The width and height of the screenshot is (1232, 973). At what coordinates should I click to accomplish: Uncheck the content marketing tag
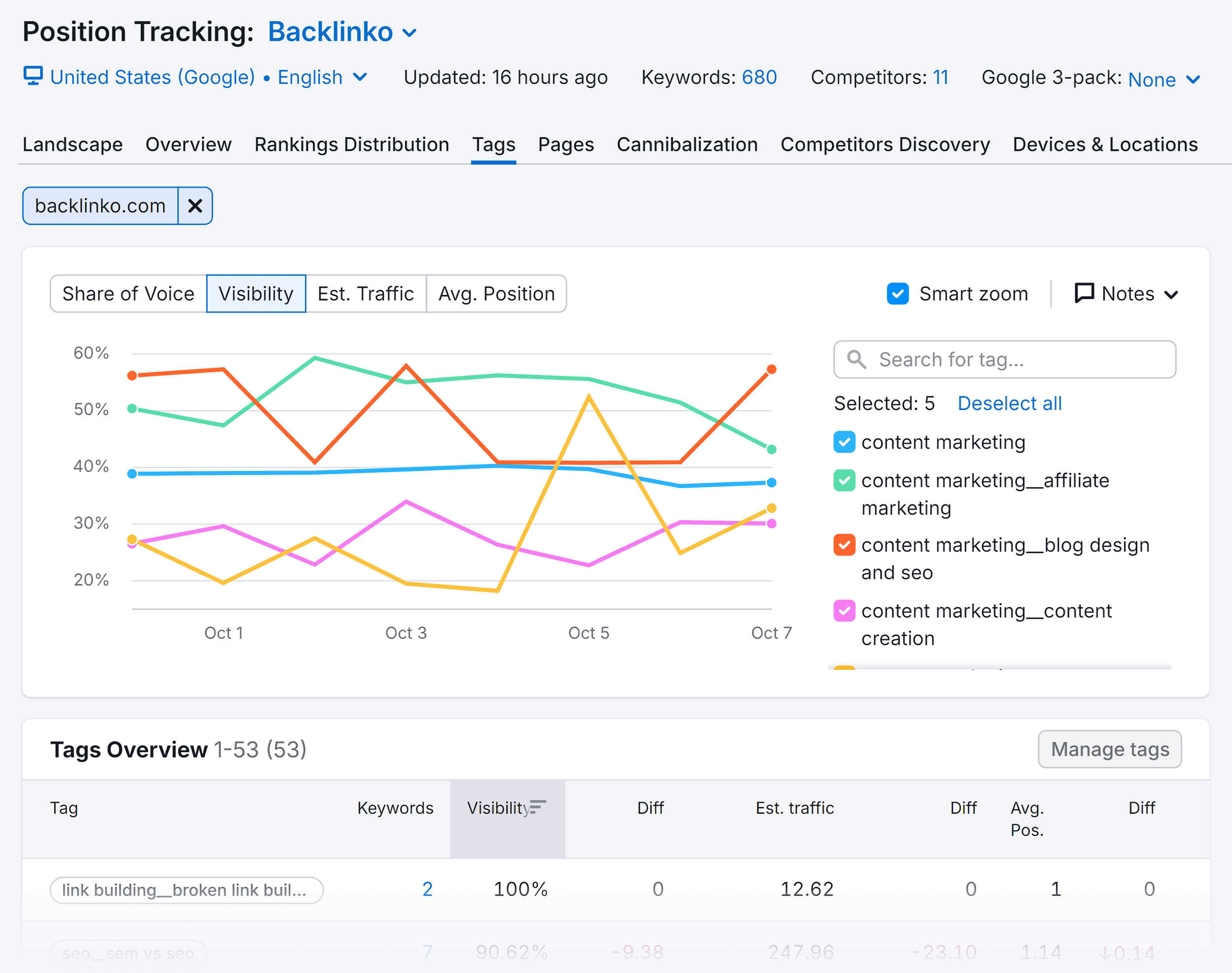[x=844, y=441]
